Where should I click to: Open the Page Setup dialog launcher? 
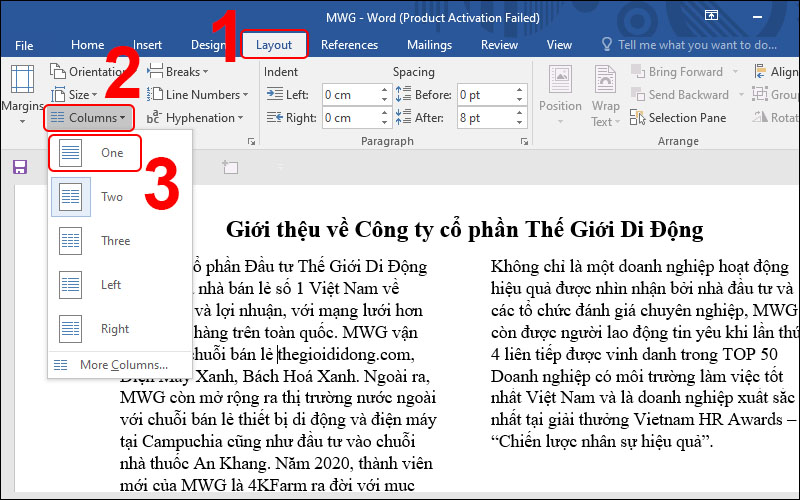[251, 142]
